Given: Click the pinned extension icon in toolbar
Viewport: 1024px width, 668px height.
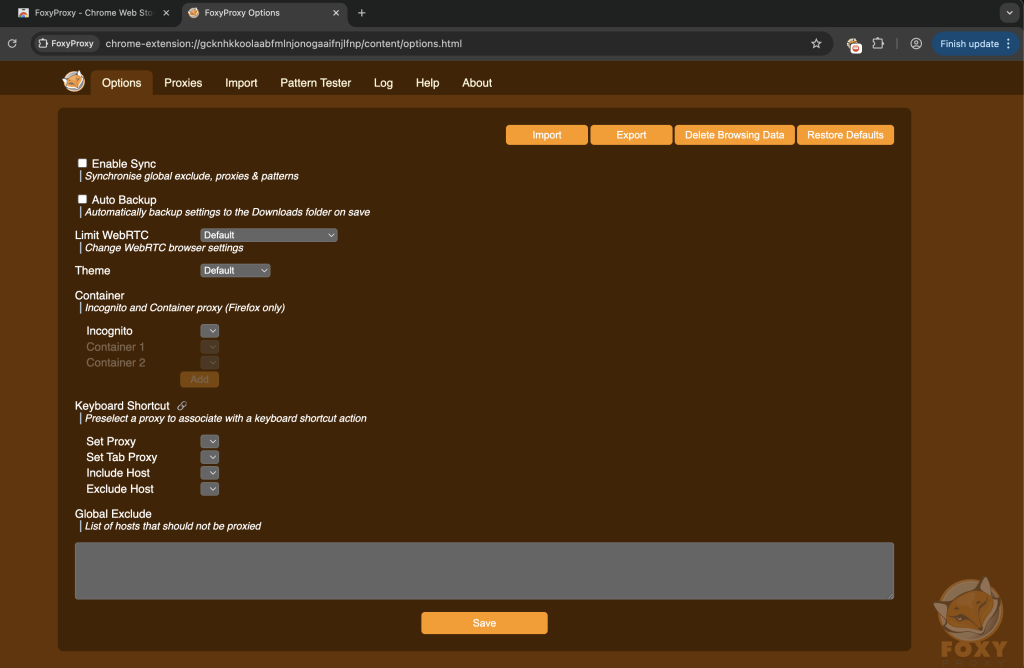Looking at the screenshot, I should point(853,44).
